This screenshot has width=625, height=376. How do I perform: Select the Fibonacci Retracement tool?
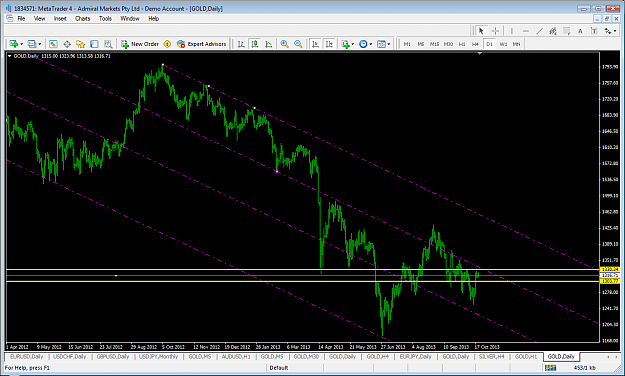567,31
